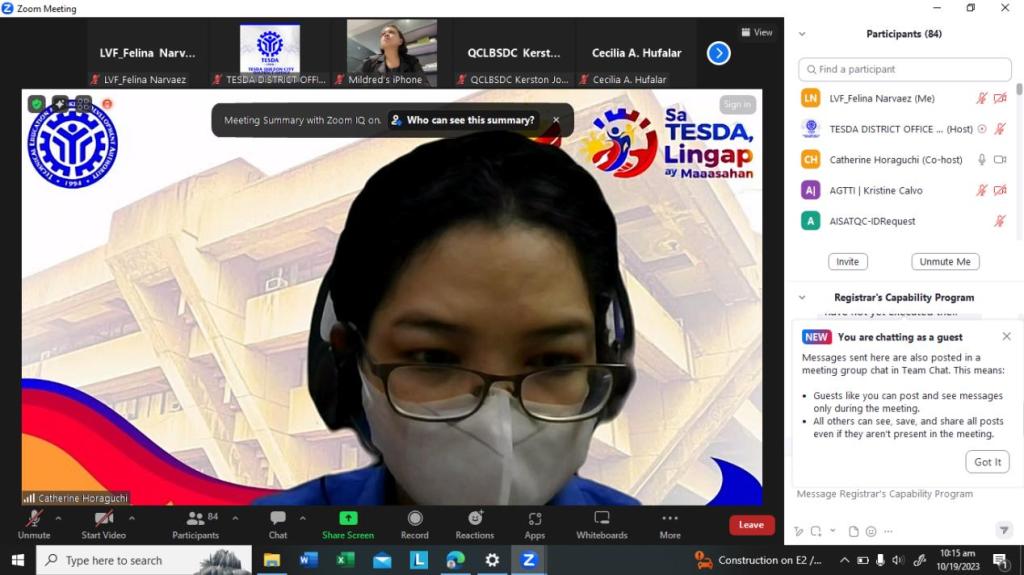Start recording with the Record icon
The width and height of the screenshot is (1024, 575).
tap(414, 518)
